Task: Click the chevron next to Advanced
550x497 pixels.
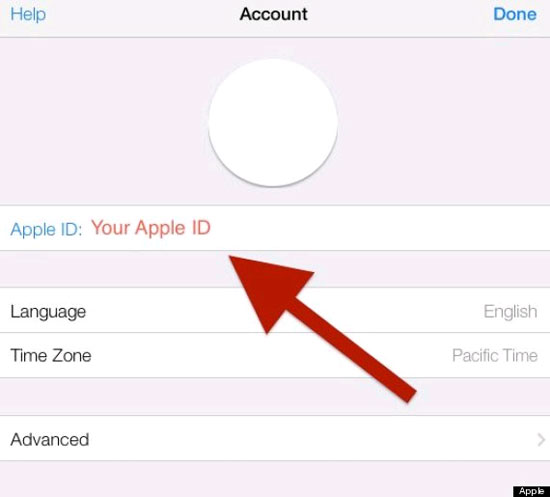Action: (x=541, y=439)
